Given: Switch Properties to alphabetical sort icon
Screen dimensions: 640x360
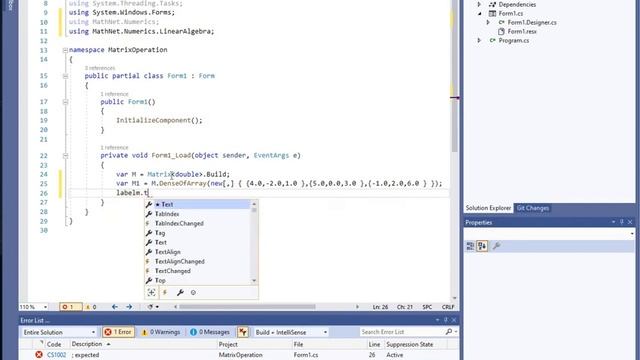Looking at the screenshot, I should pyautogui.click(x=482, y=246).
